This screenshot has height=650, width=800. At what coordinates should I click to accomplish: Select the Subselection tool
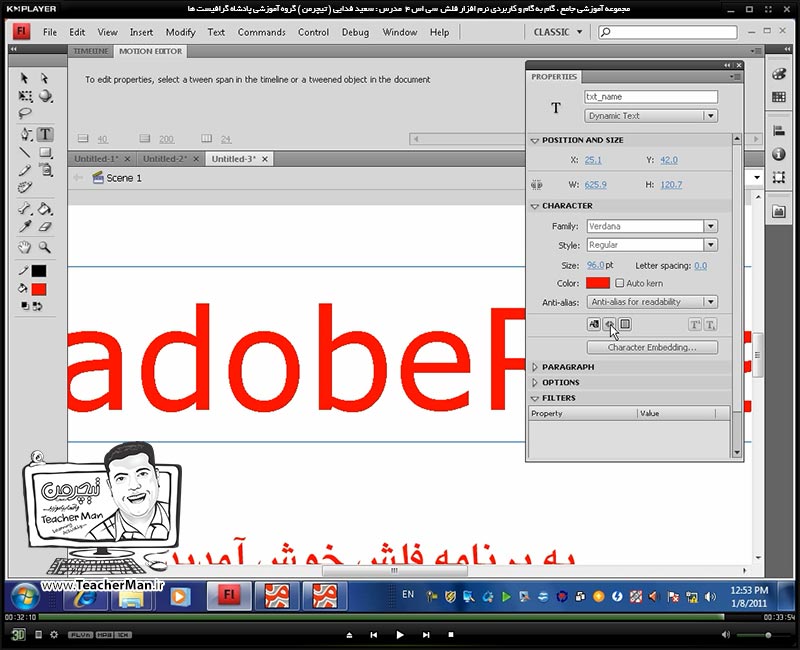[x=44, y=78]
